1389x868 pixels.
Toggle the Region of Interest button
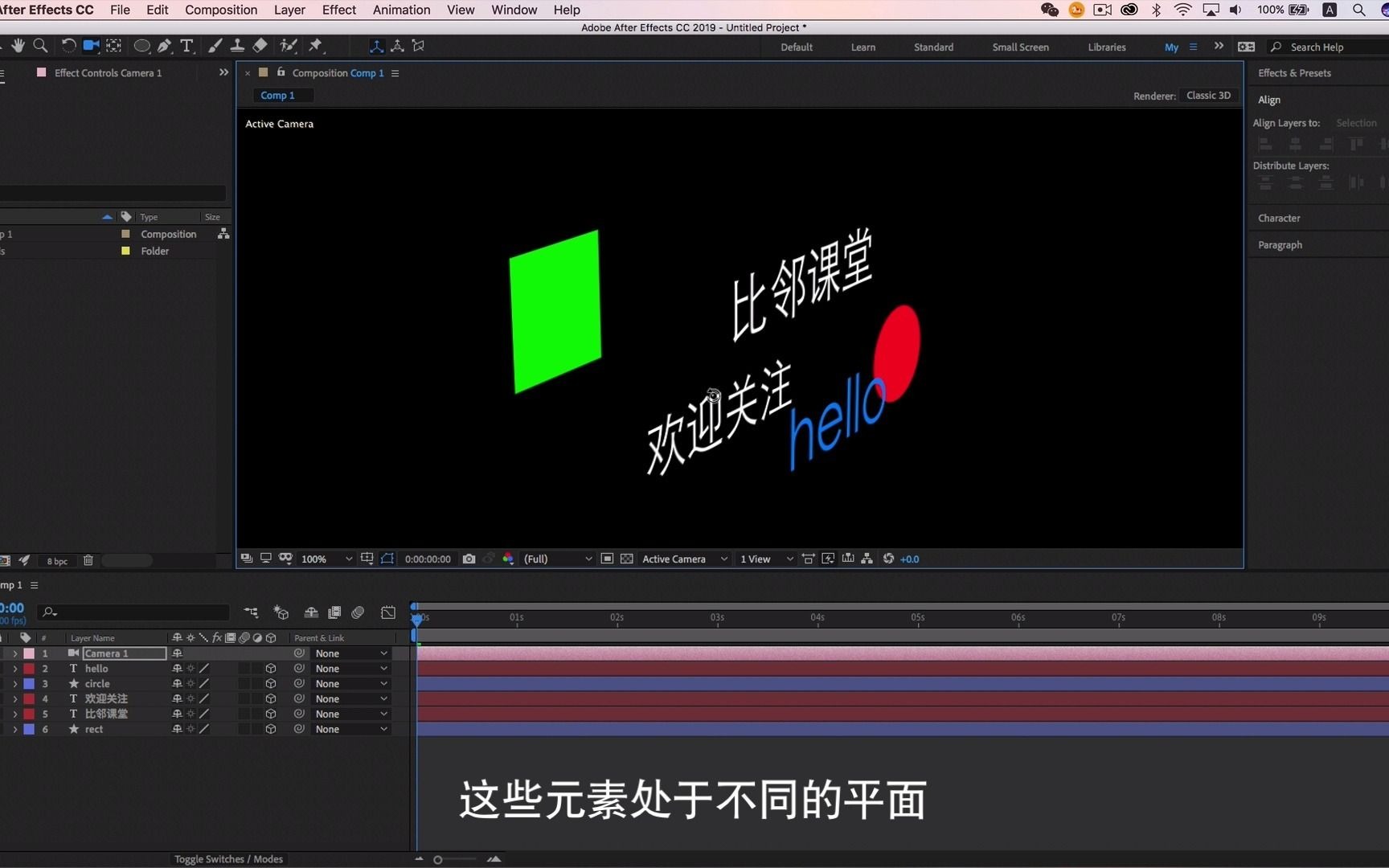[x=607, y=559]
